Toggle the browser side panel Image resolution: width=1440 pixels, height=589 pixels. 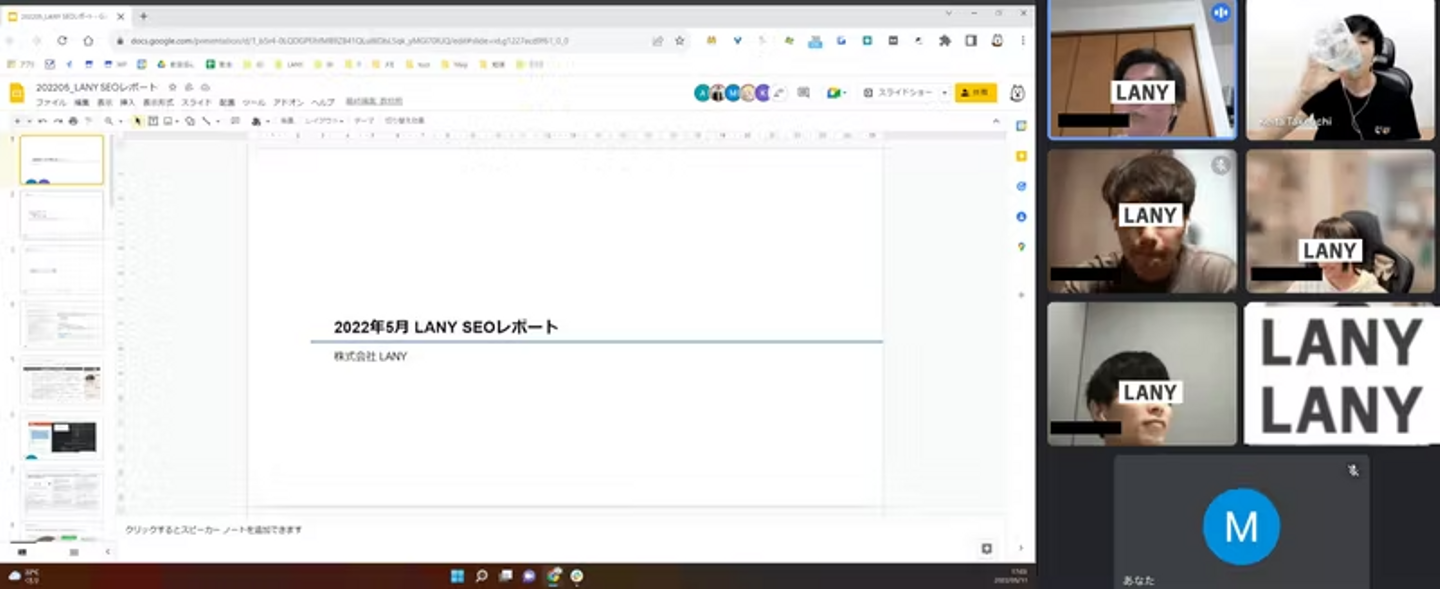(971, 41)
